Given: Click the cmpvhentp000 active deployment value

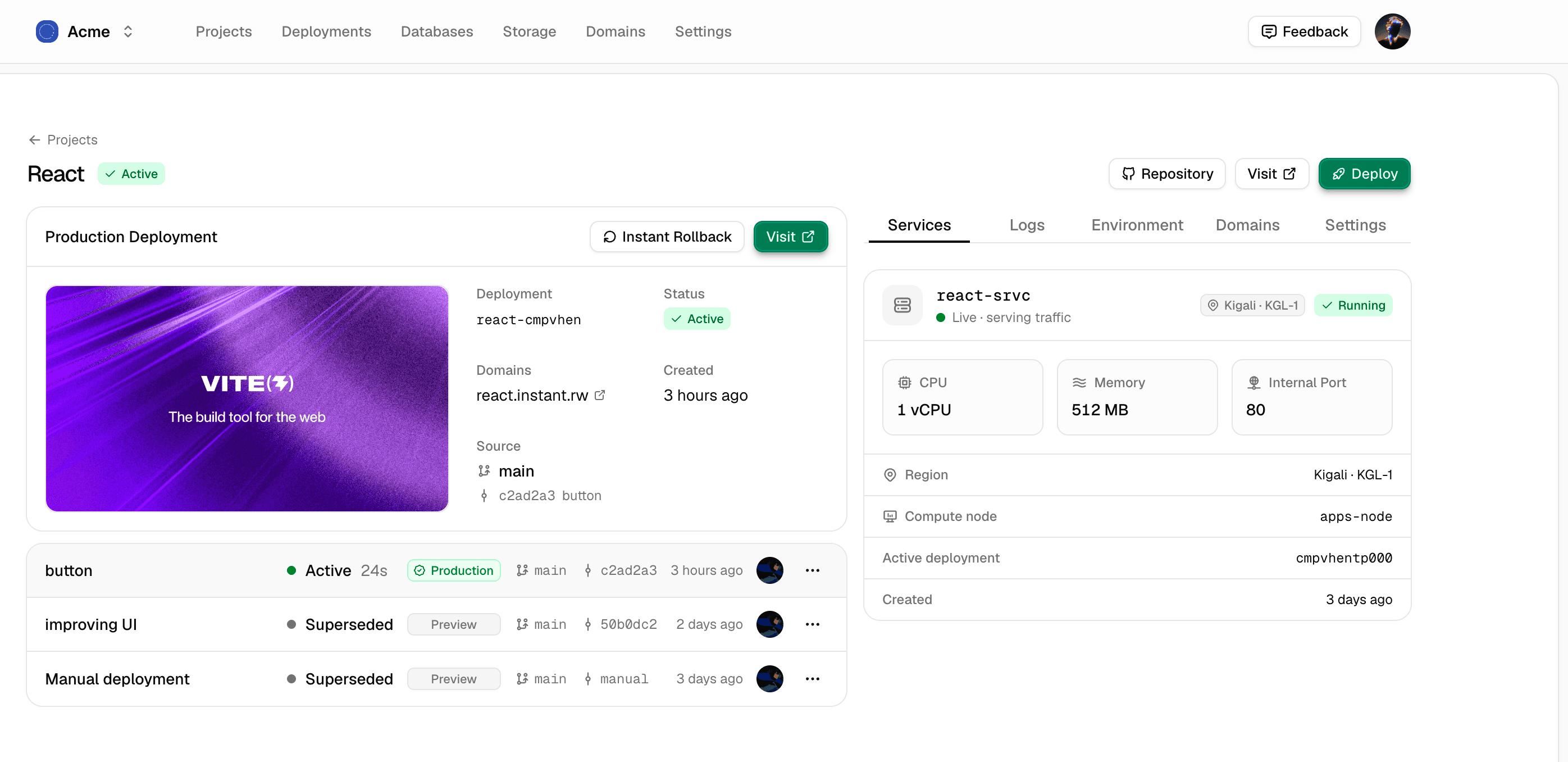Looking at the screenshot, I should coord(1343,559).
